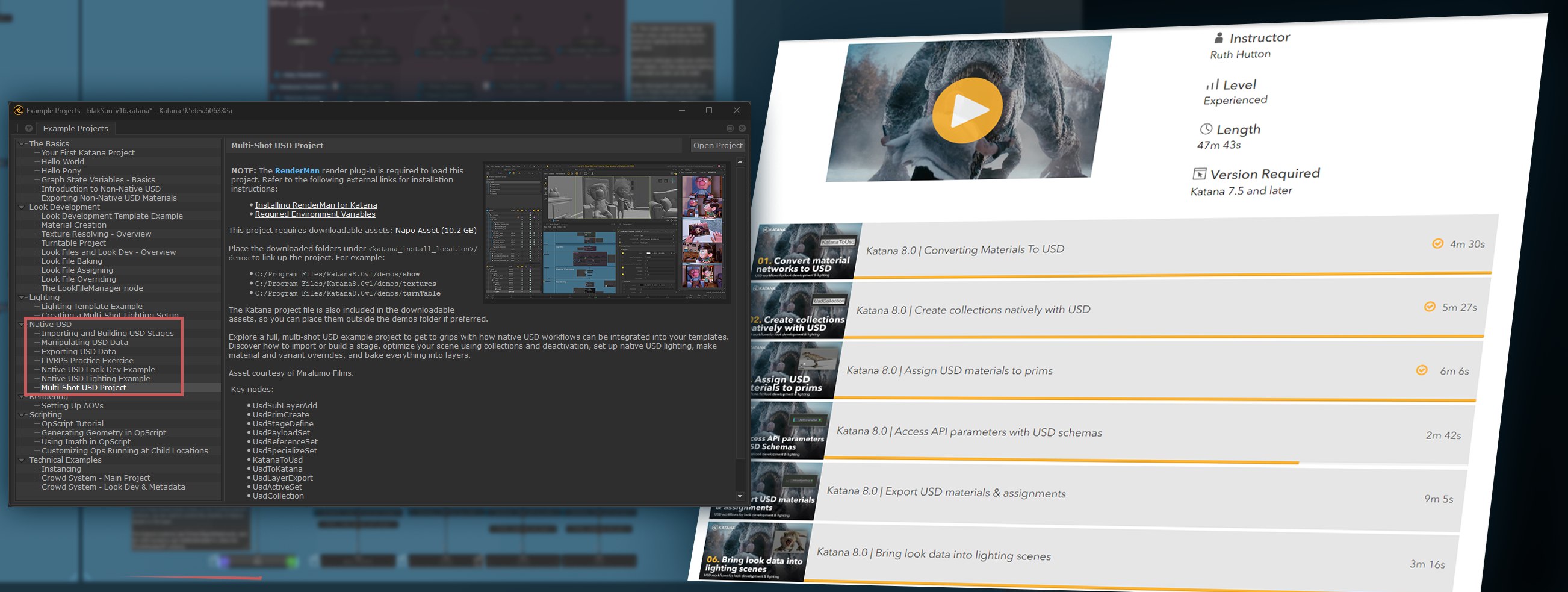
Task: Collapse the Look Development section
Action: coord(22,207)
